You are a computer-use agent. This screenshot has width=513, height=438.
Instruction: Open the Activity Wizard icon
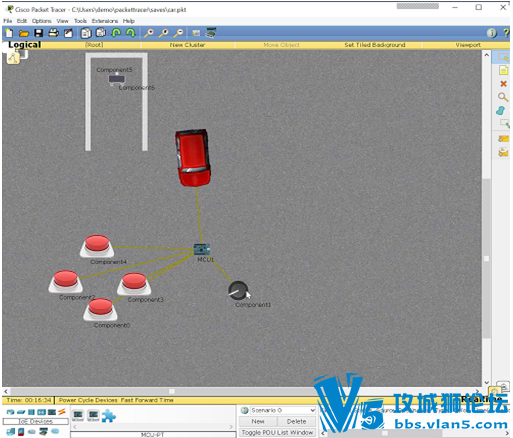pos(69,33)
